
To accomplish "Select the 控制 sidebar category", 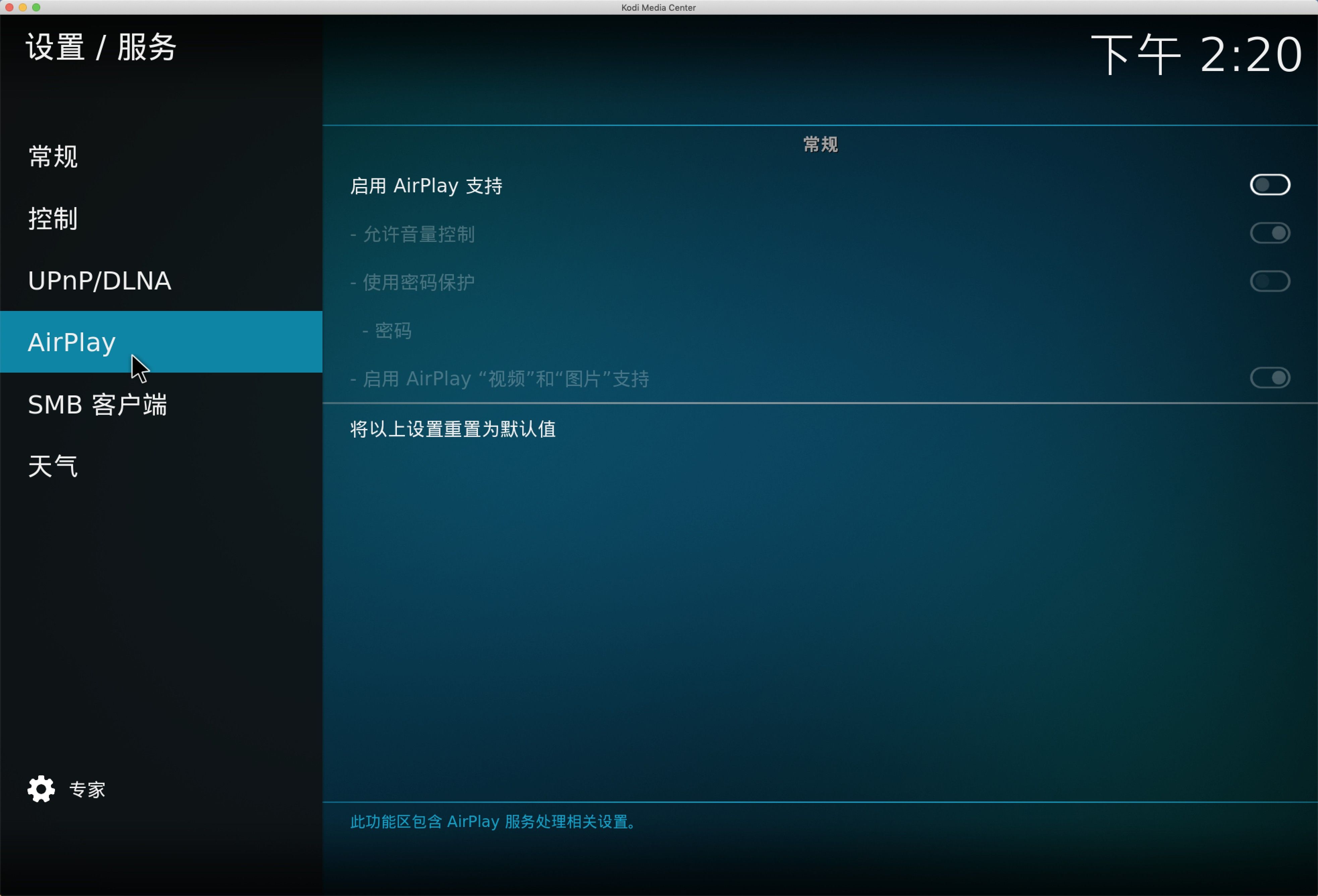I will coord(53,218).
